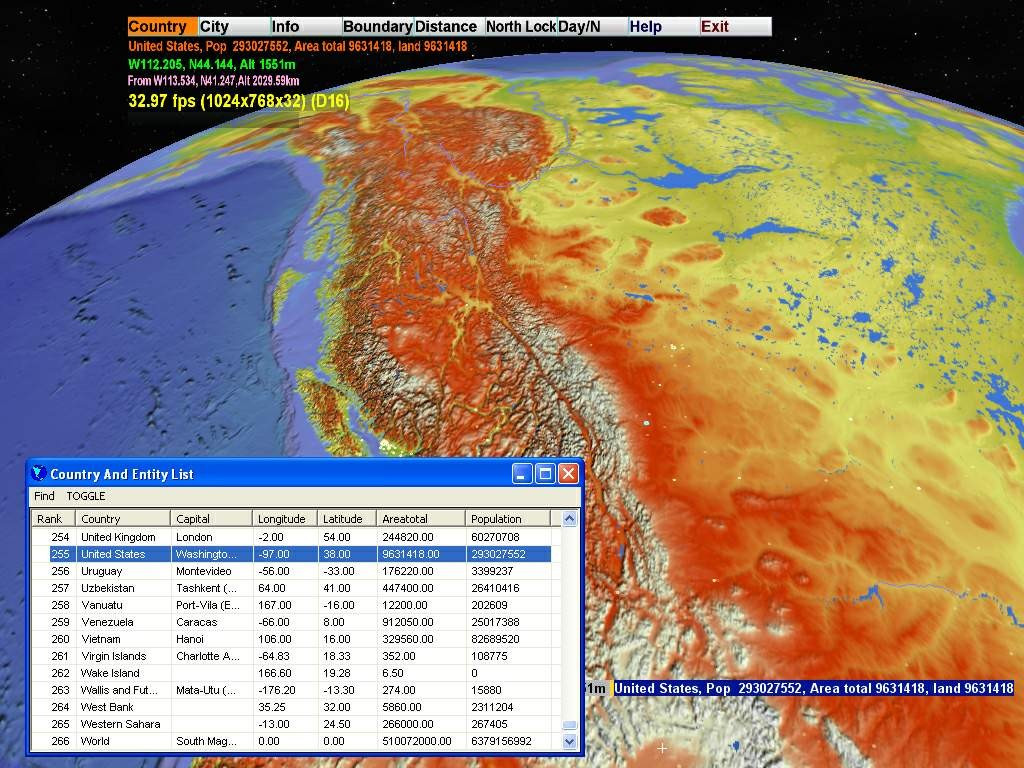1024x768 pixels.
Task: Activate the Distance tool
Action: [449, 27]
